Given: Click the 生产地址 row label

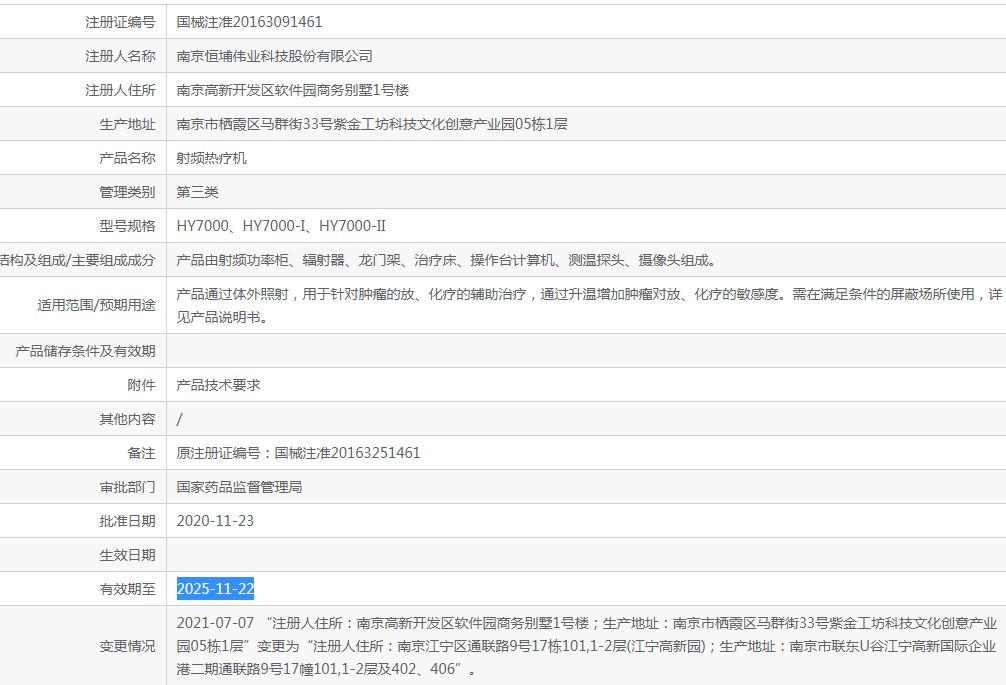Looking at the screenshot, I should pyautogui.click(x=128, y=124).
